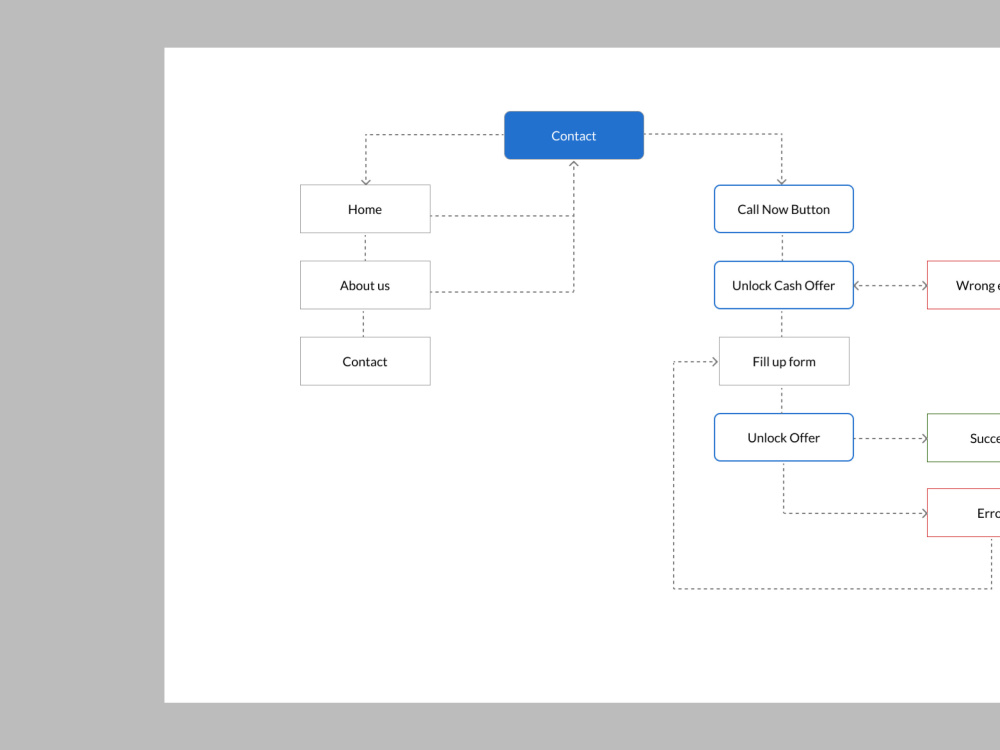The image size is (1000, 750).
Task: Select the About us node
Action: [365, 284]
